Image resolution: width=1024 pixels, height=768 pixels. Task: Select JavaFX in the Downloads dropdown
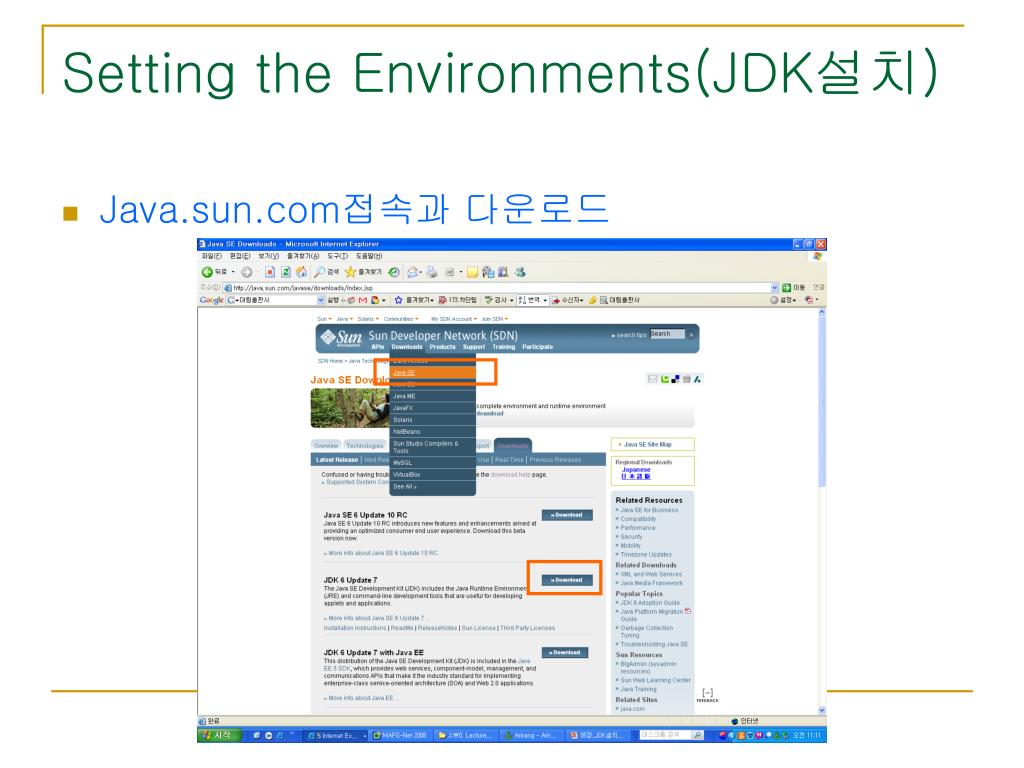click(x=434, y=408)
